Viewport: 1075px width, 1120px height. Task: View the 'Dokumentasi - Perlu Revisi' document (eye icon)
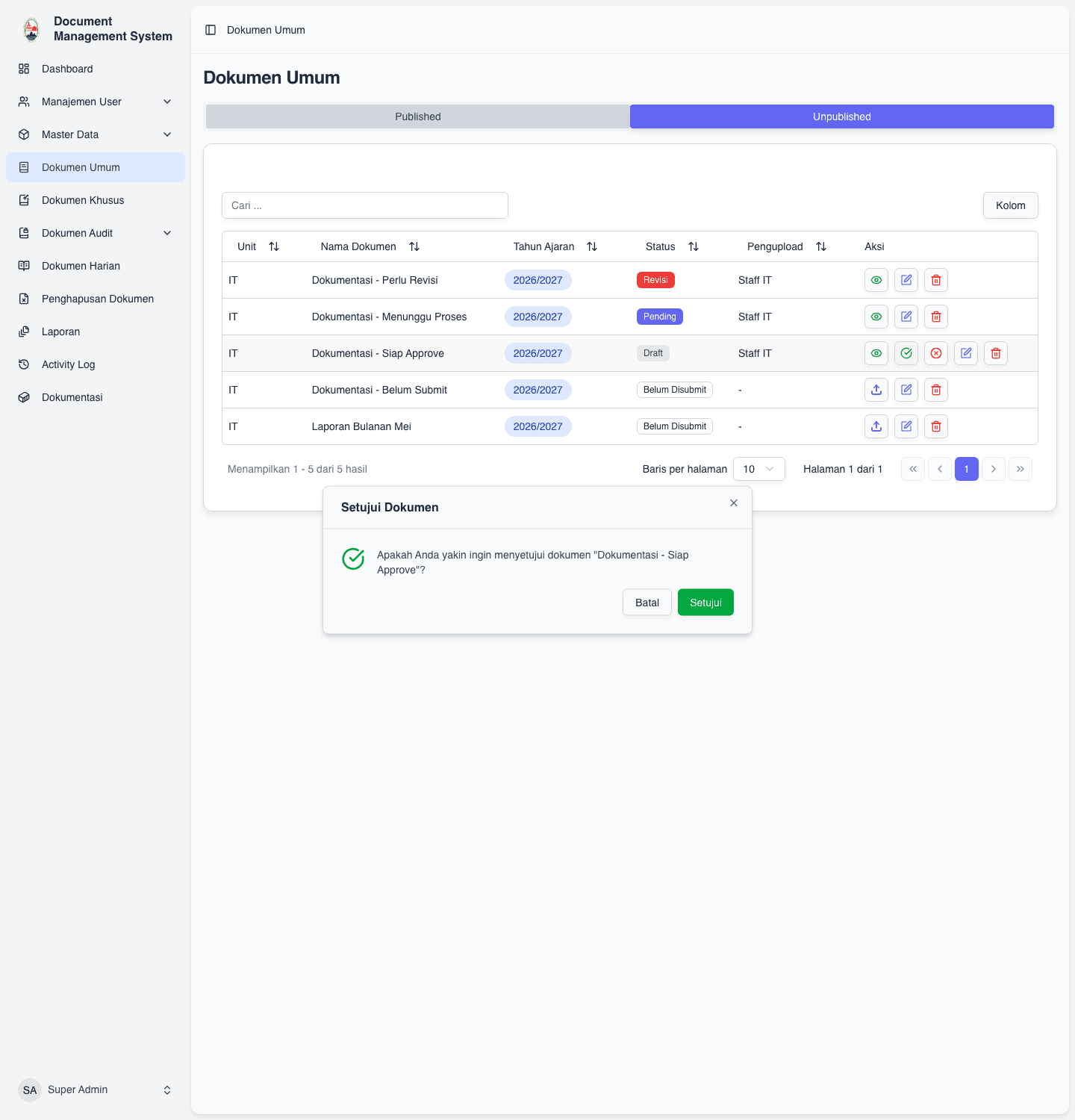[876, 280]
